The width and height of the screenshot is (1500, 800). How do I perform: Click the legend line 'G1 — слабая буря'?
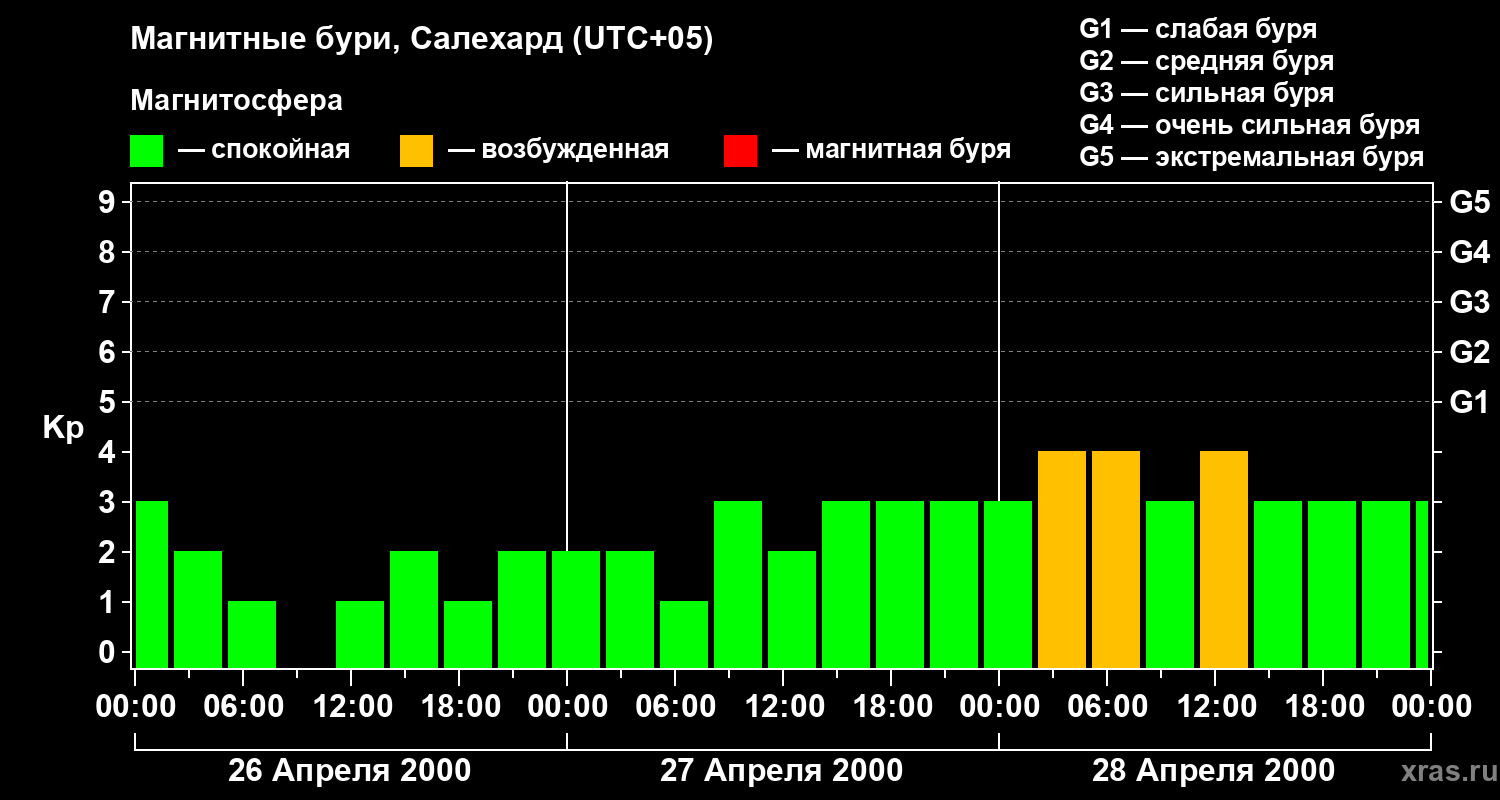pos(1198,29)
